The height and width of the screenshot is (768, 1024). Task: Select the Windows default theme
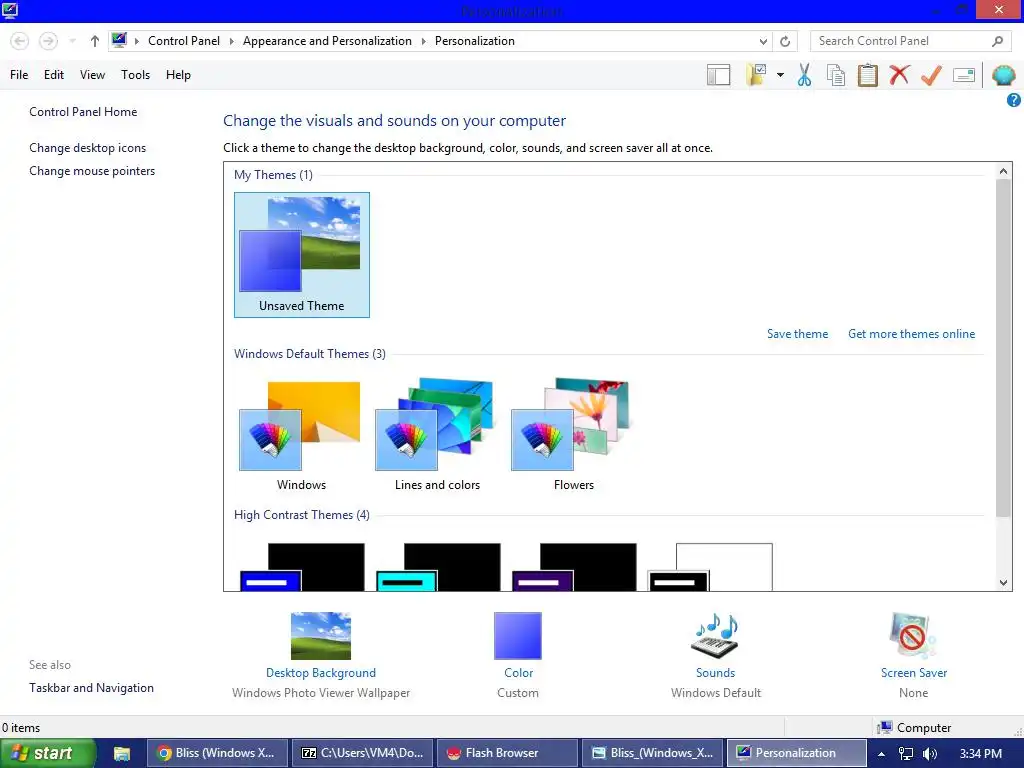tap(301, 436)
